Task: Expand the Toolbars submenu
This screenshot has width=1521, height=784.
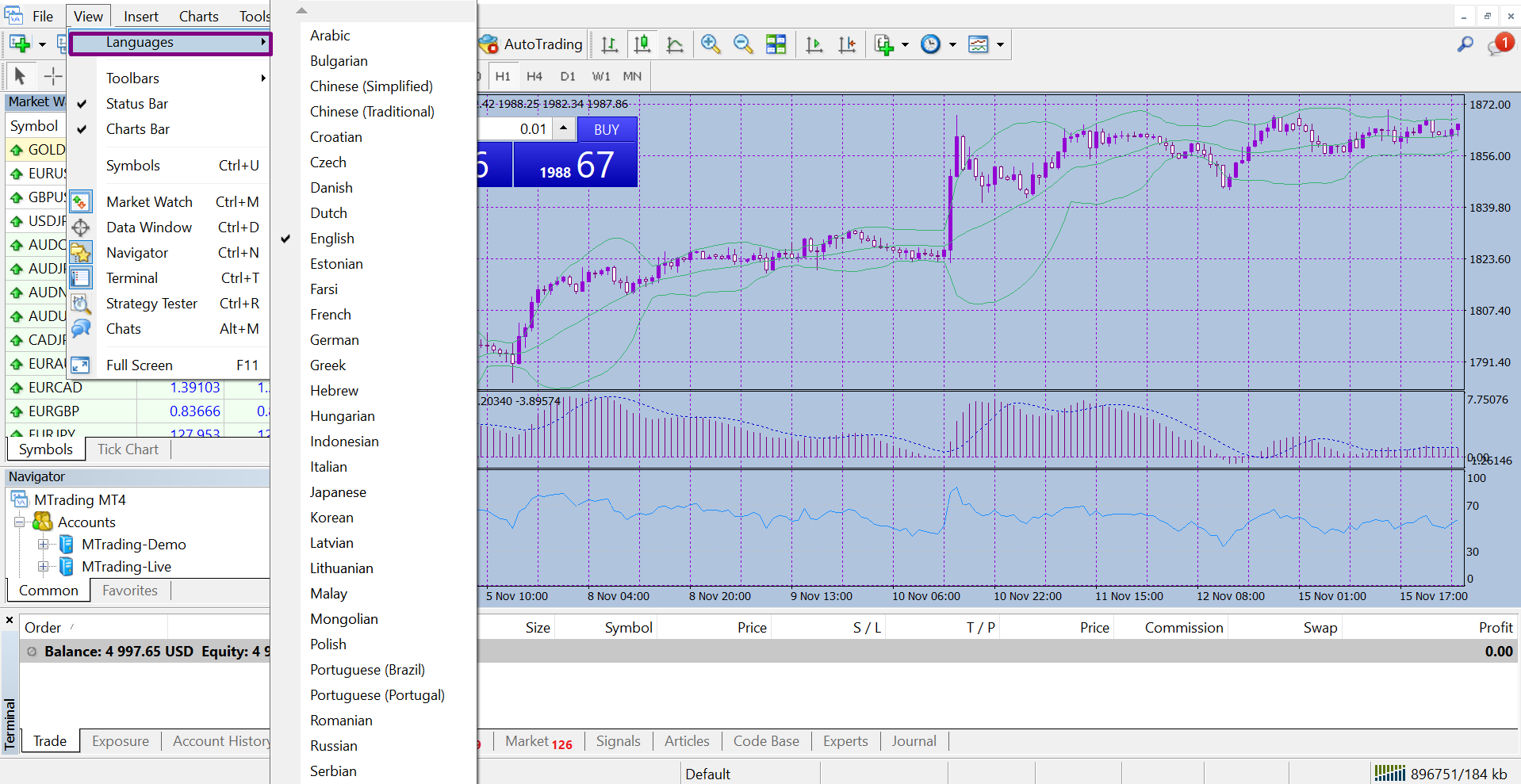Action: (169, 78)
